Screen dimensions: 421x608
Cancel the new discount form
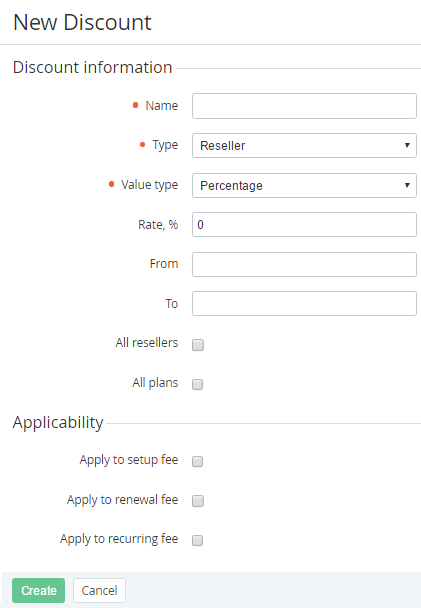99,591
